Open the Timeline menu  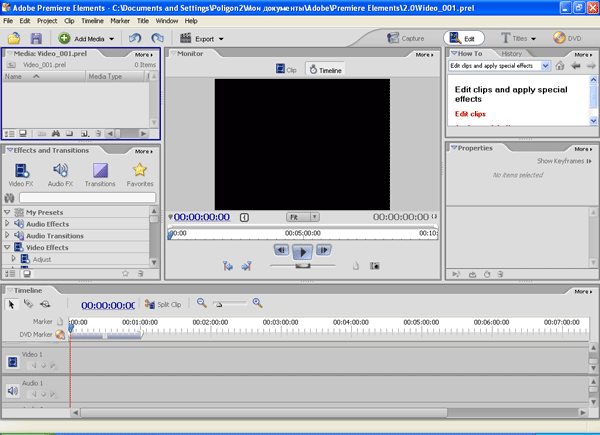(x=92, y=21)
